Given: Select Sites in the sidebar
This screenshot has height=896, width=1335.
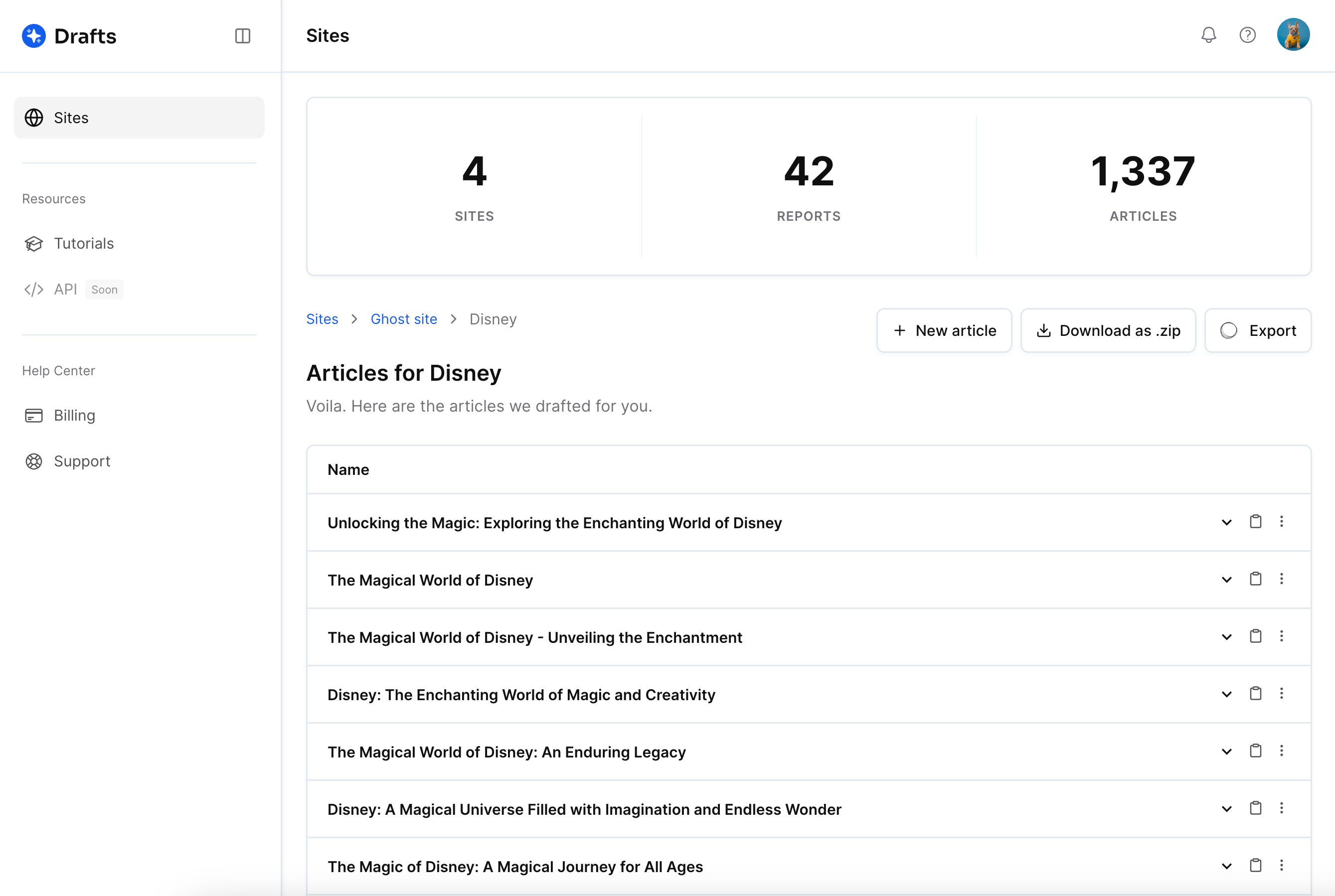Looking at the screenshot, I should [x=139, y=118].
